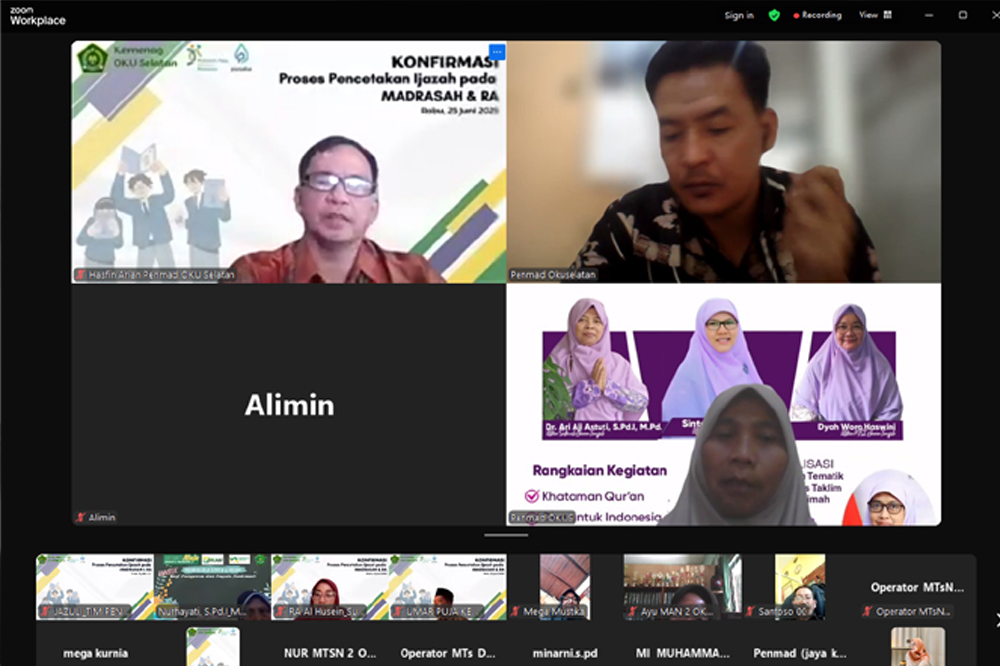Click the red Recording dot indicator
Viewport: 1000px width, 666px height.
point(796,15)
